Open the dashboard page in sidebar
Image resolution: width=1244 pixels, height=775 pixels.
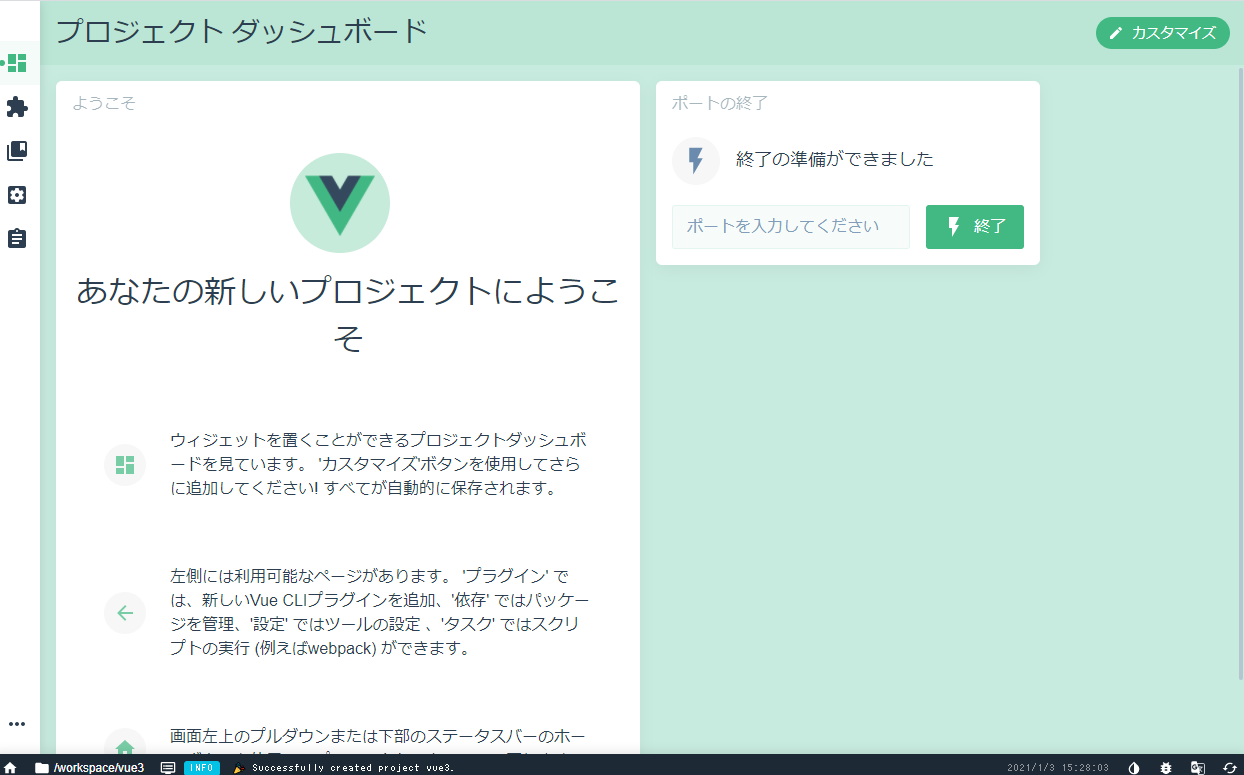tap(17, 63)
